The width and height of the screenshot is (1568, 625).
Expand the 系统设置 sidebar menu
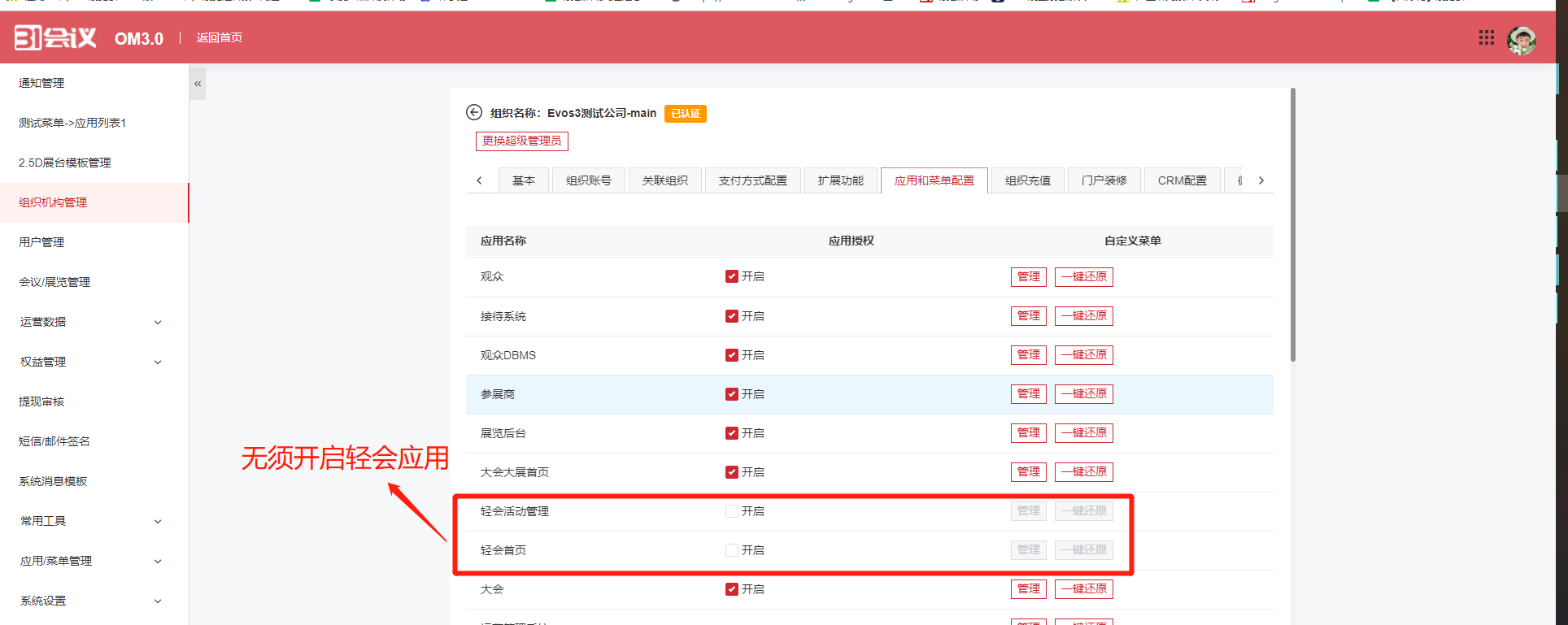click(94, 601)
